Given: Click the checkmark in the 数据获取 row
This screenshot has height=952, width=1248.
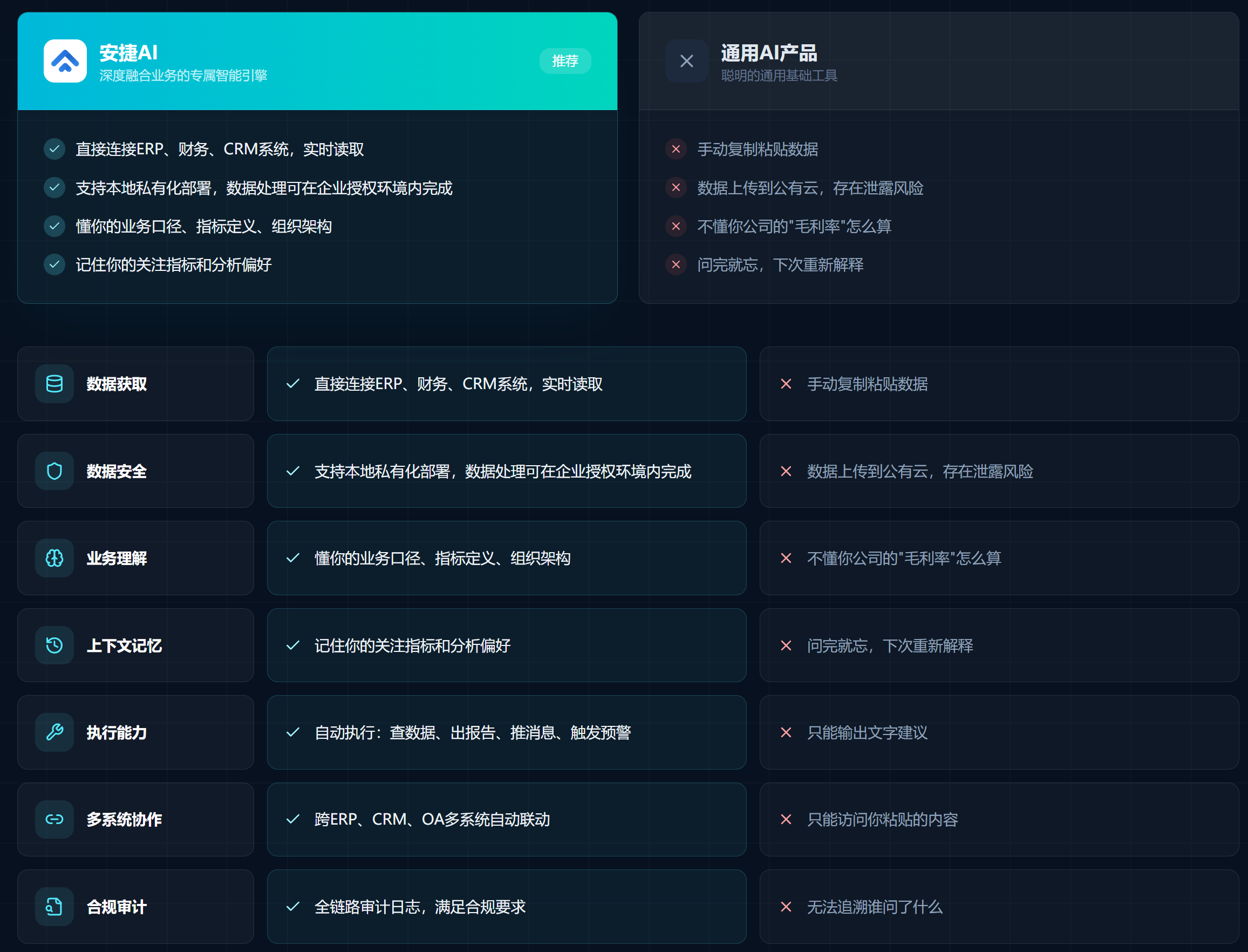Looking at the screenshot, I should tap(293, 384).
